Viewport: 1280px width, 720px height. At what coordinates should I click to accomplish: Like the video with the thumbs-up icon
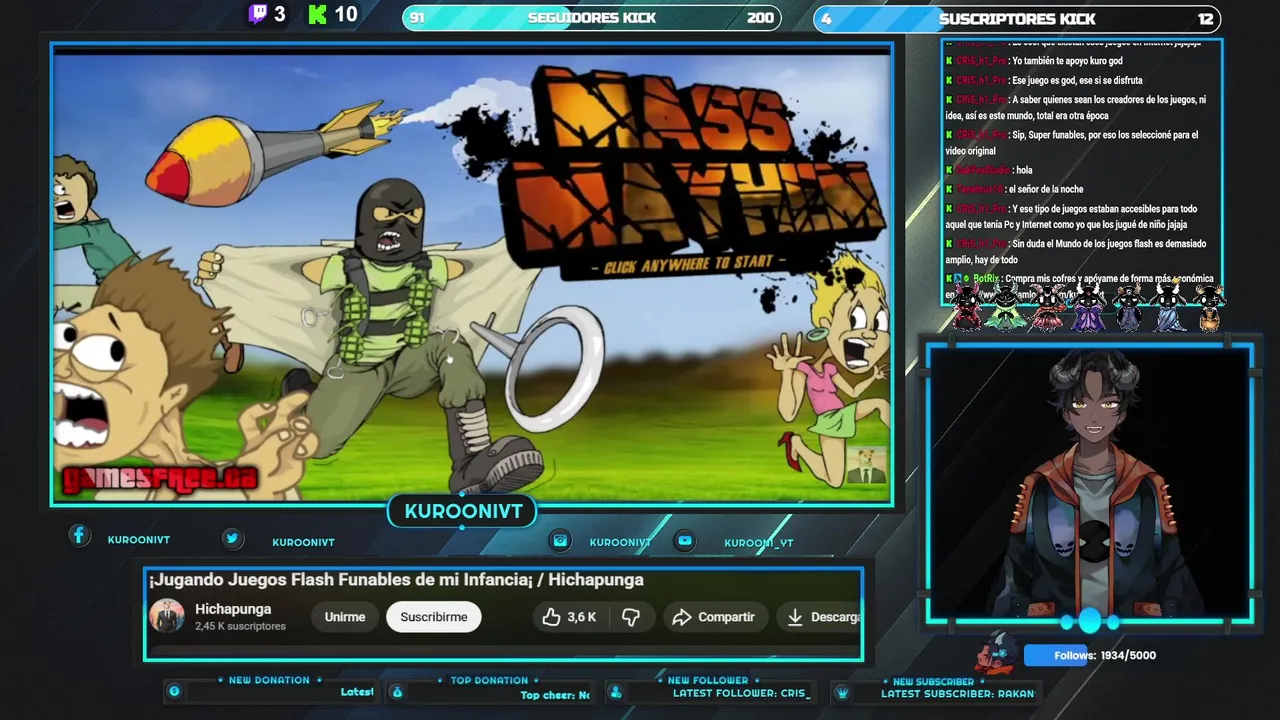coord(551,617)
